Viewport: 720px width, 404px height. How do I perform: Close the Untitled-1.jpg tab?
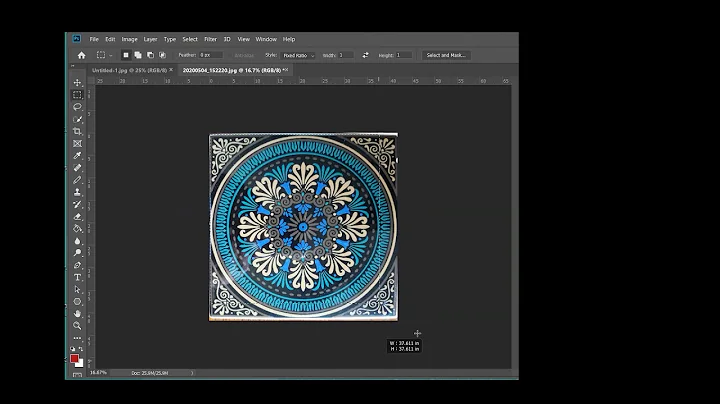pyautogui.click(x=171, y=70)
